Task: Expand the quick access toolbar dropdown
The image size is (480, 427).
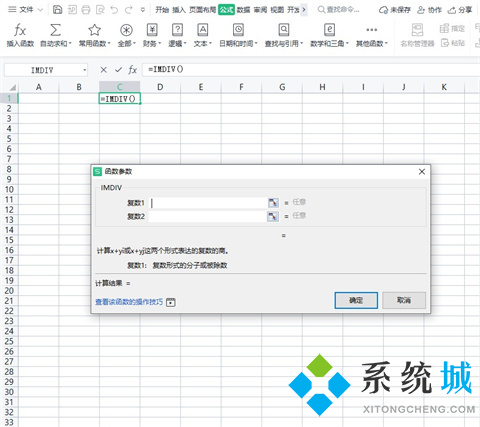Action: 143,10
